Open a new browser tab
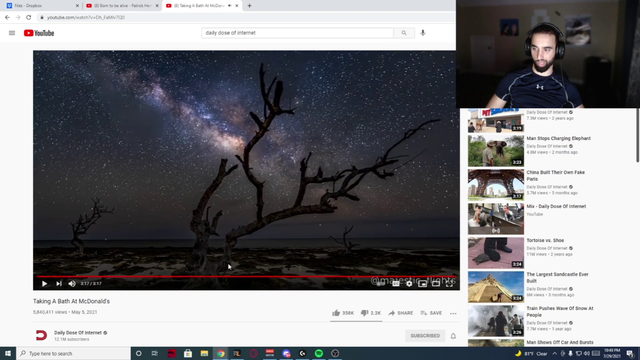This screenshot has width=640, height=360. pos(249,6)
